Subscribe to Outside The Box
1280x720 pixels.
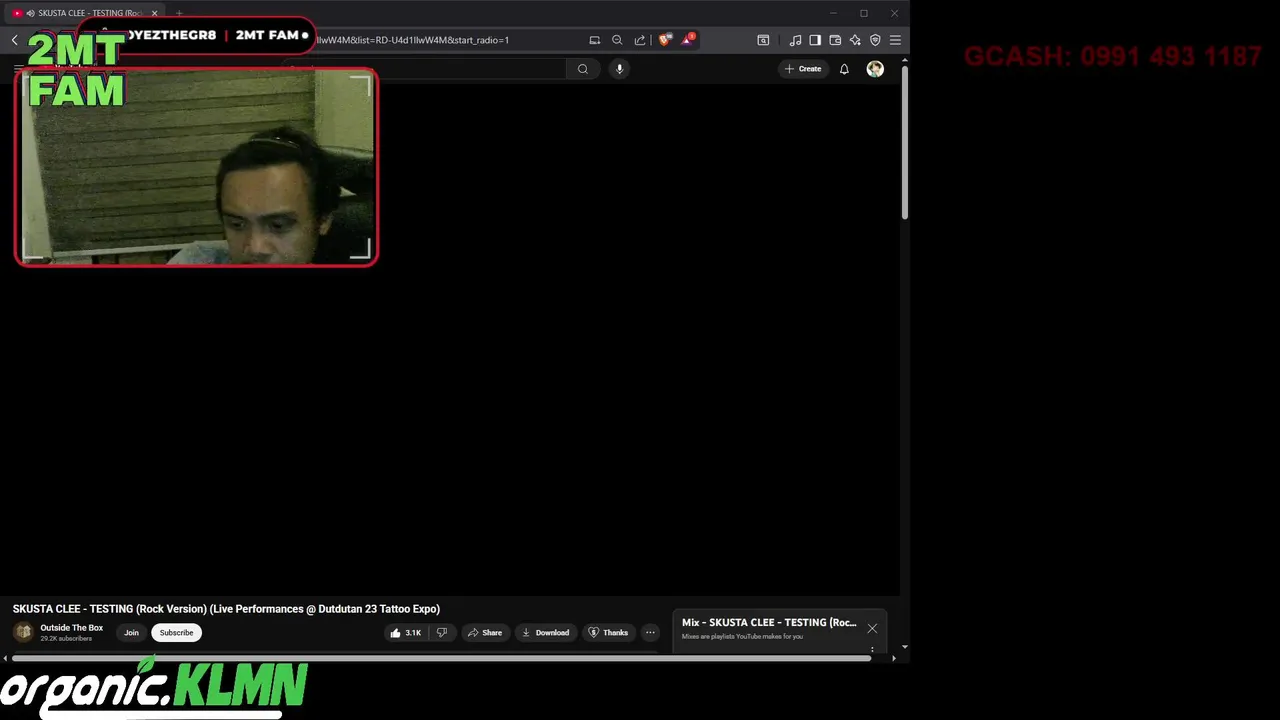176,633
